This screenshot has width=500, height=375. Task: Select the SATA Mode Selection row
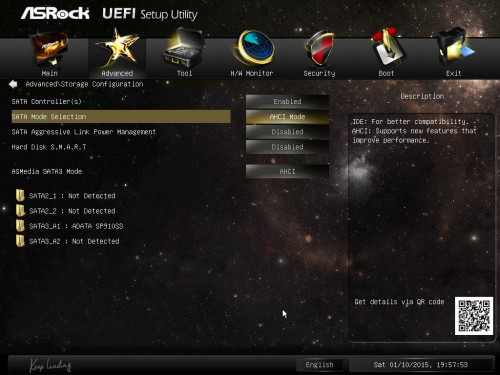(121, 117)
